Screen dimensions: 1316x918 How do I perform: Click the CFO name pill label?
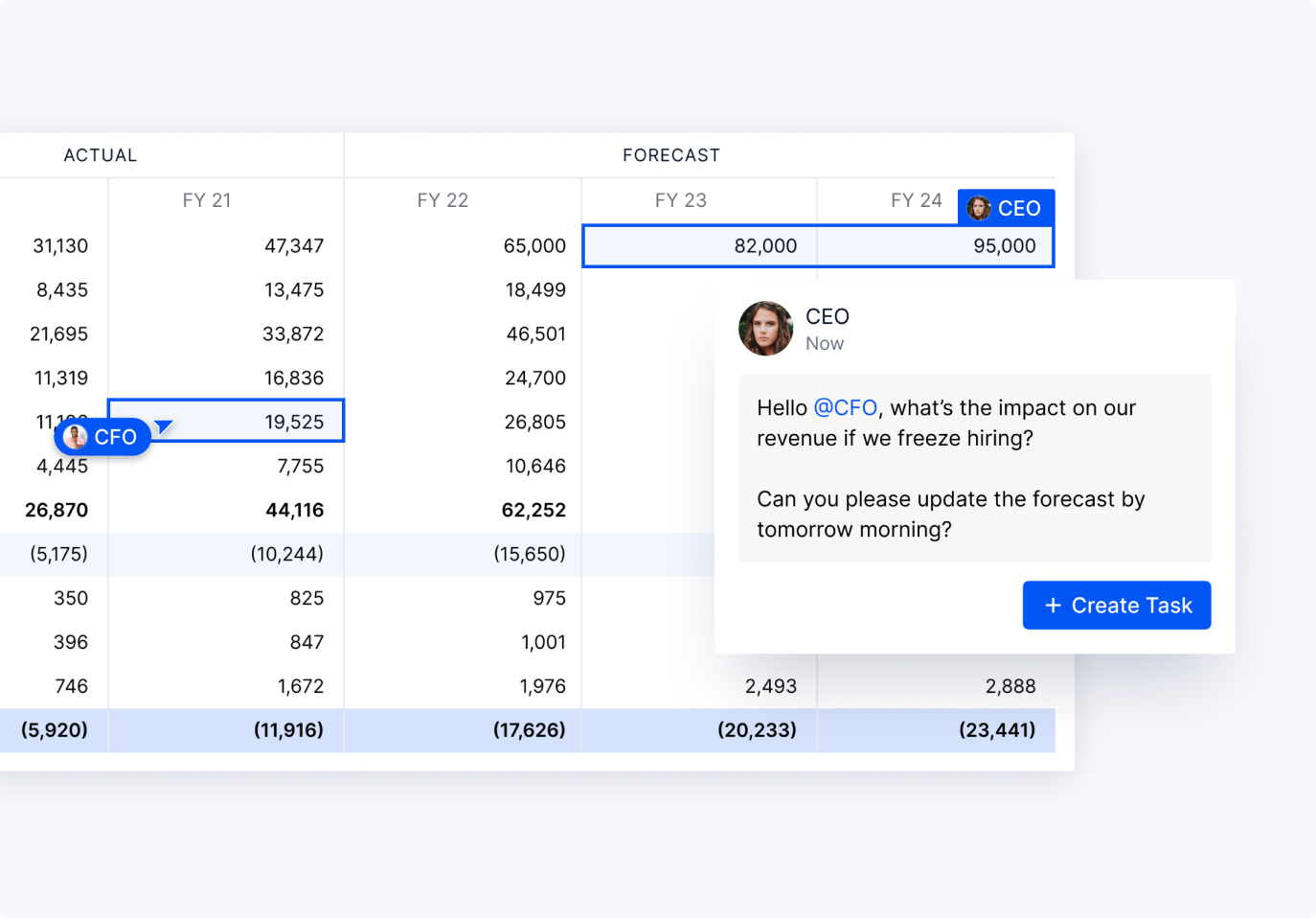point(116,437)
